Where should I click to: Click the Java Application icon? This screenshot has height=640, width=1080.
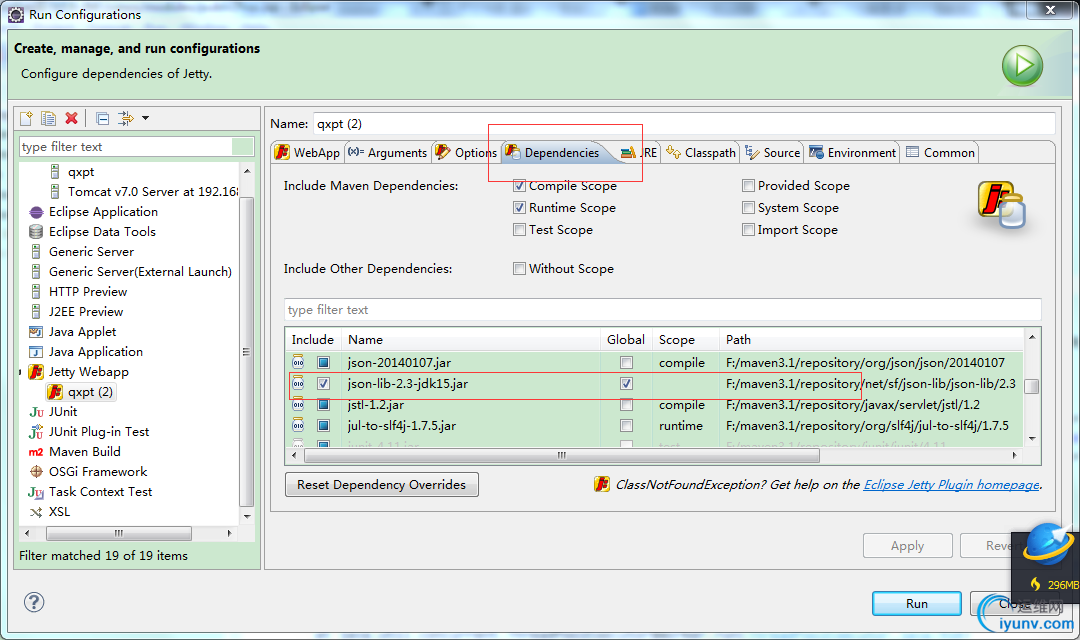[x=36, y=351]
